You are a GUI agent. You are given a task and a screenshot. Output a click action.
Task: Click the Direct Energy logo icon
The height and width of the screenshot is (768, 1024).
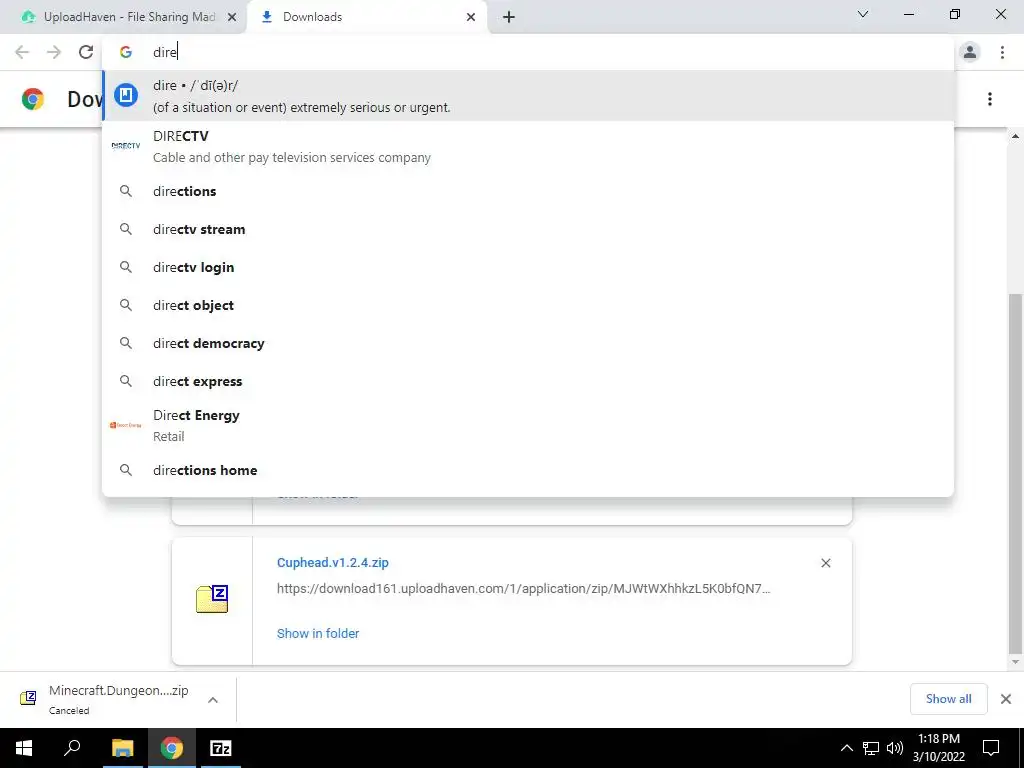point(126,425)
